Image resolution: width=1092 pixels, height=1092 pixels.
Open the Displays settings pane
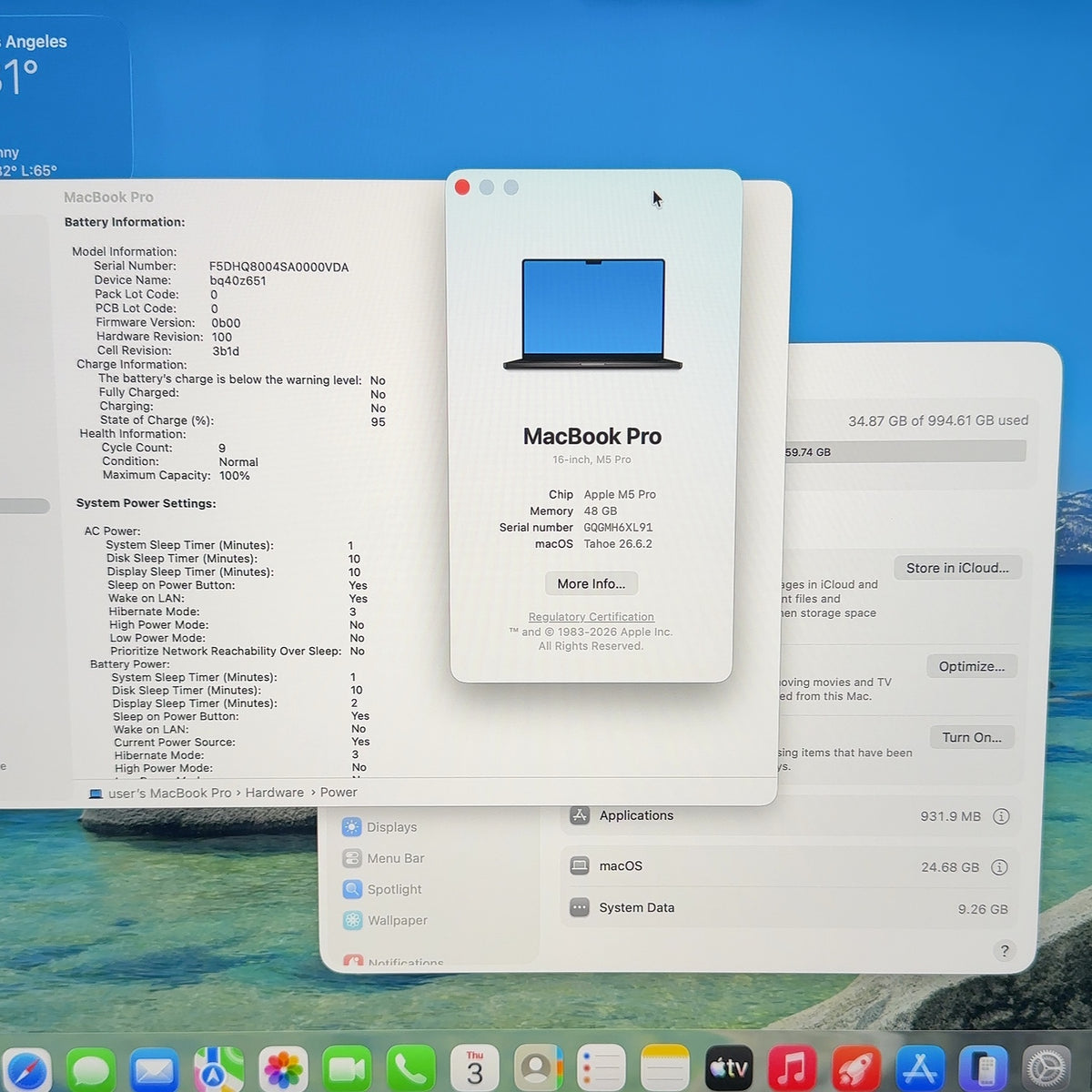click(380, 827)
